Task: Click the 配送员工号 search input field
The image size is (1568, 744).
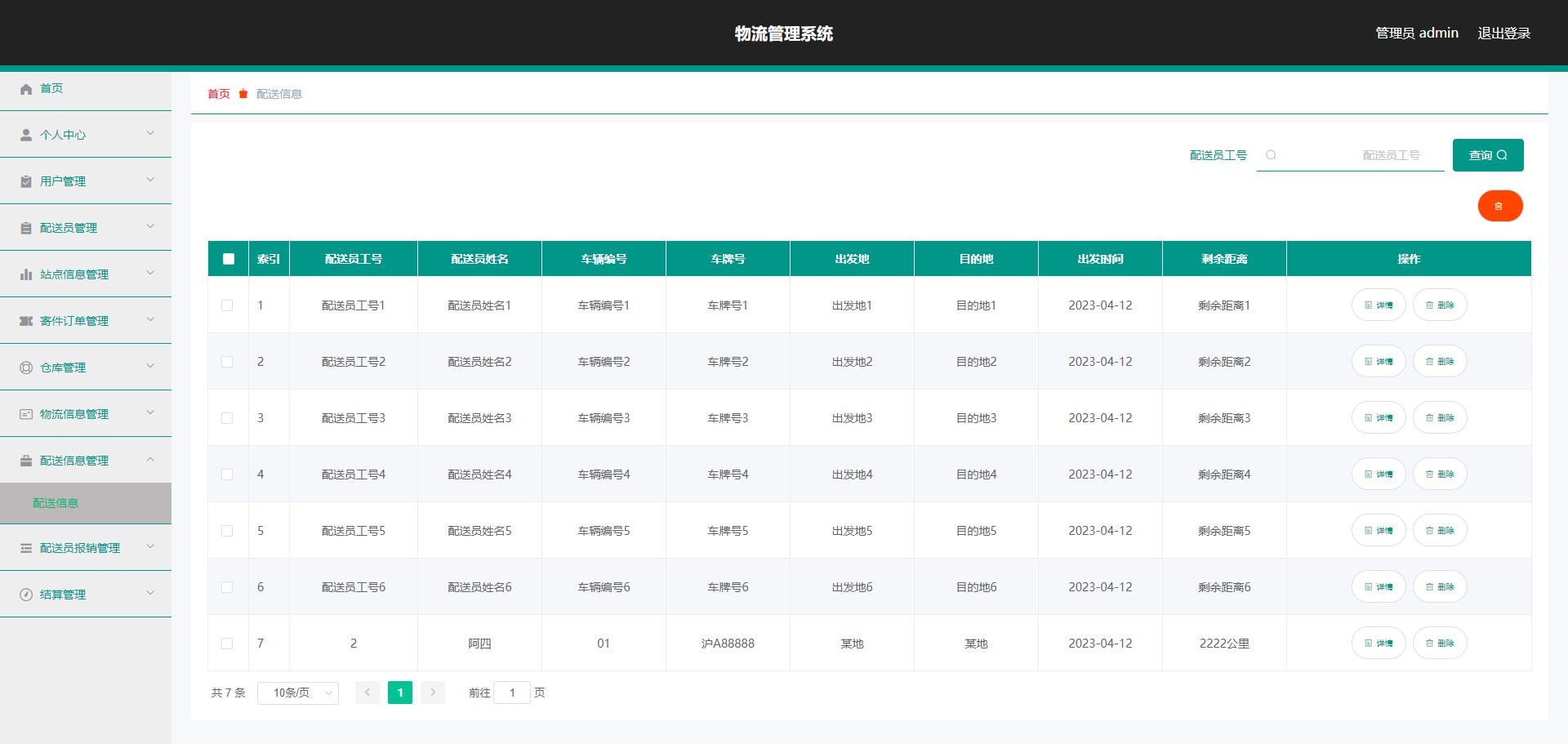Action: [x=1351, y=155]
